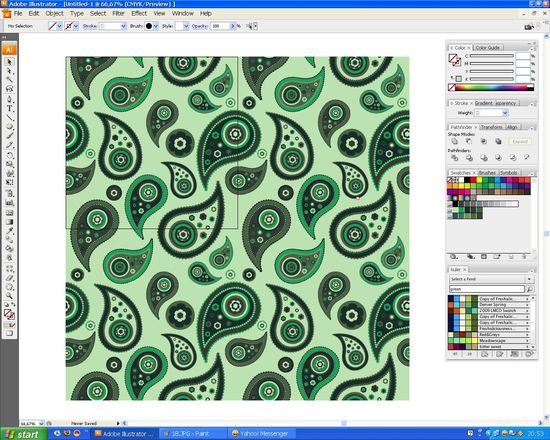Click the Adobe Illustrator taskbar button
This screenshot has width=550, height=440.
pos(124,434)
